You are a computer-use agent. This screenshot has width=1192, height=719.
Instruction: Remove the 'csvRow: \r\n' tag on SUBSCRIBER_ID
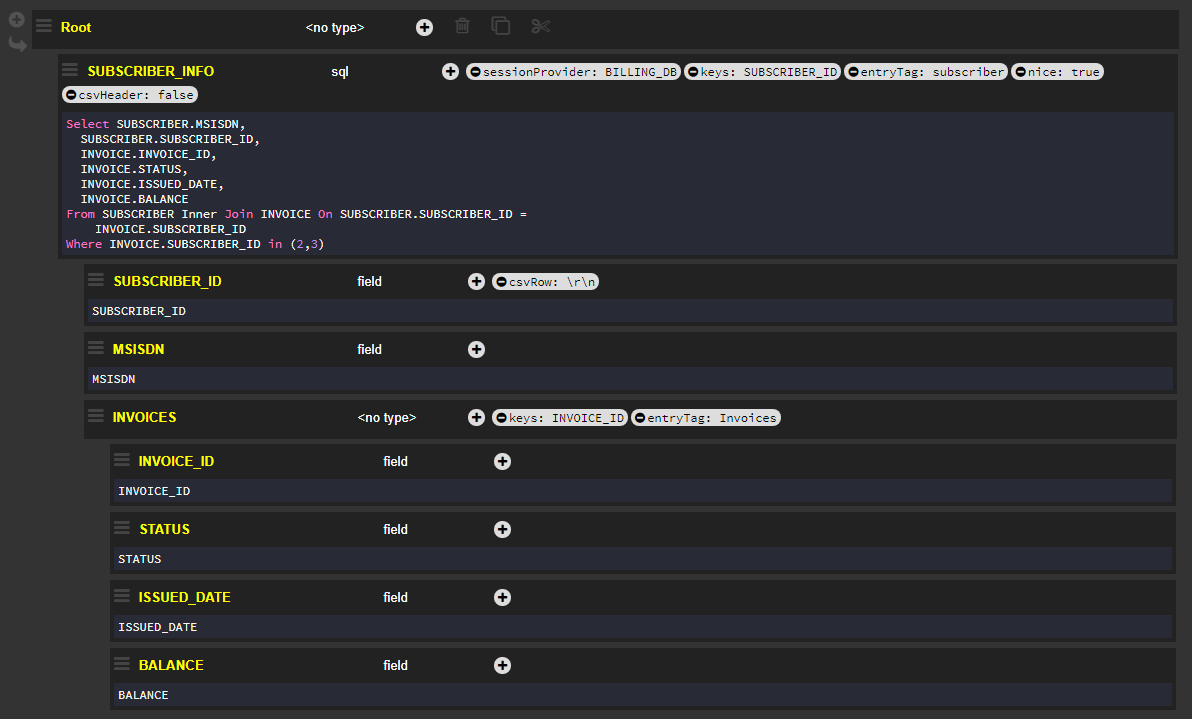pos(501,282)
